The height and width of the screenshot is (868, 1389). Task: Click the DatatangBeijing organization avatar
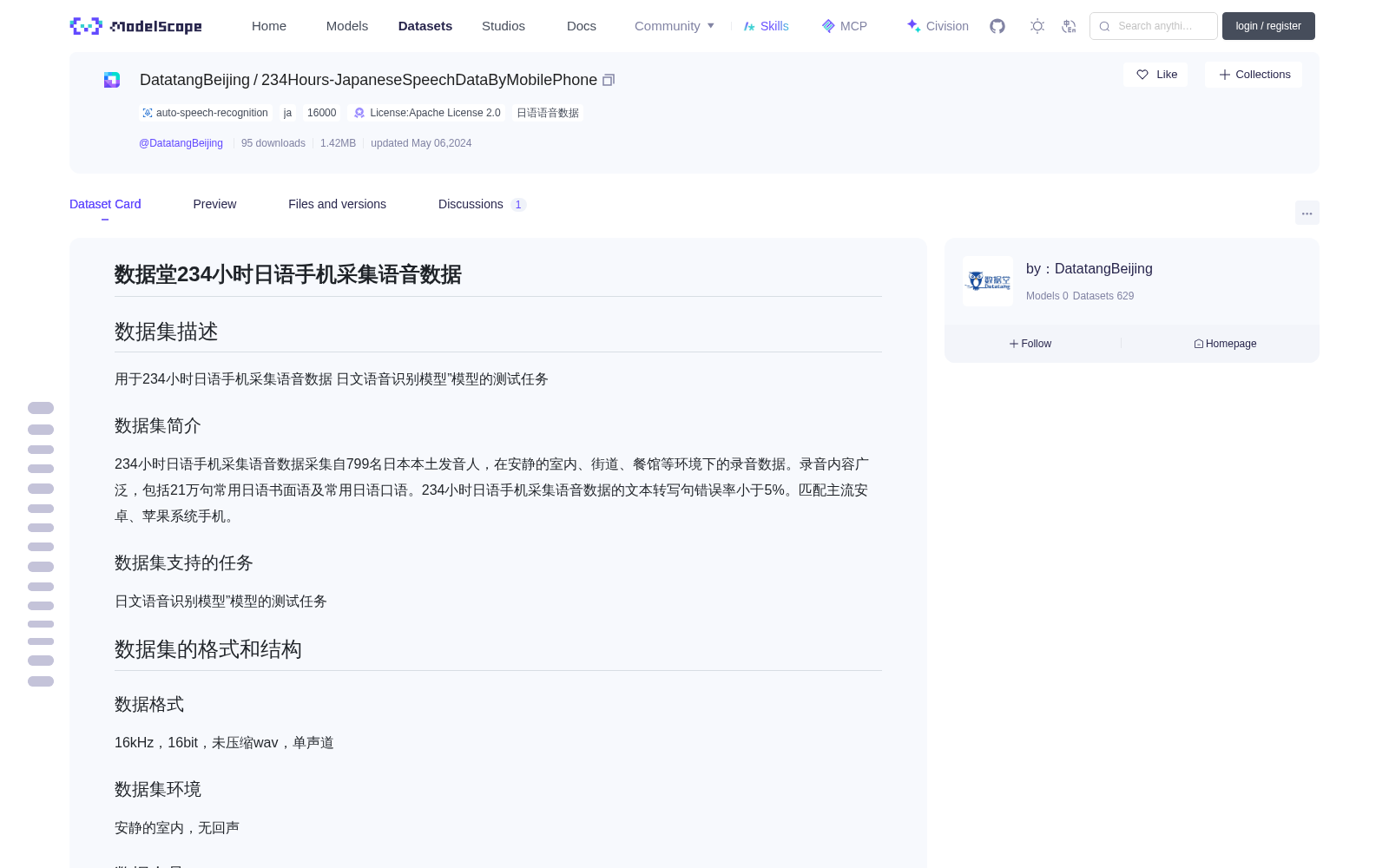pos(988,280)
